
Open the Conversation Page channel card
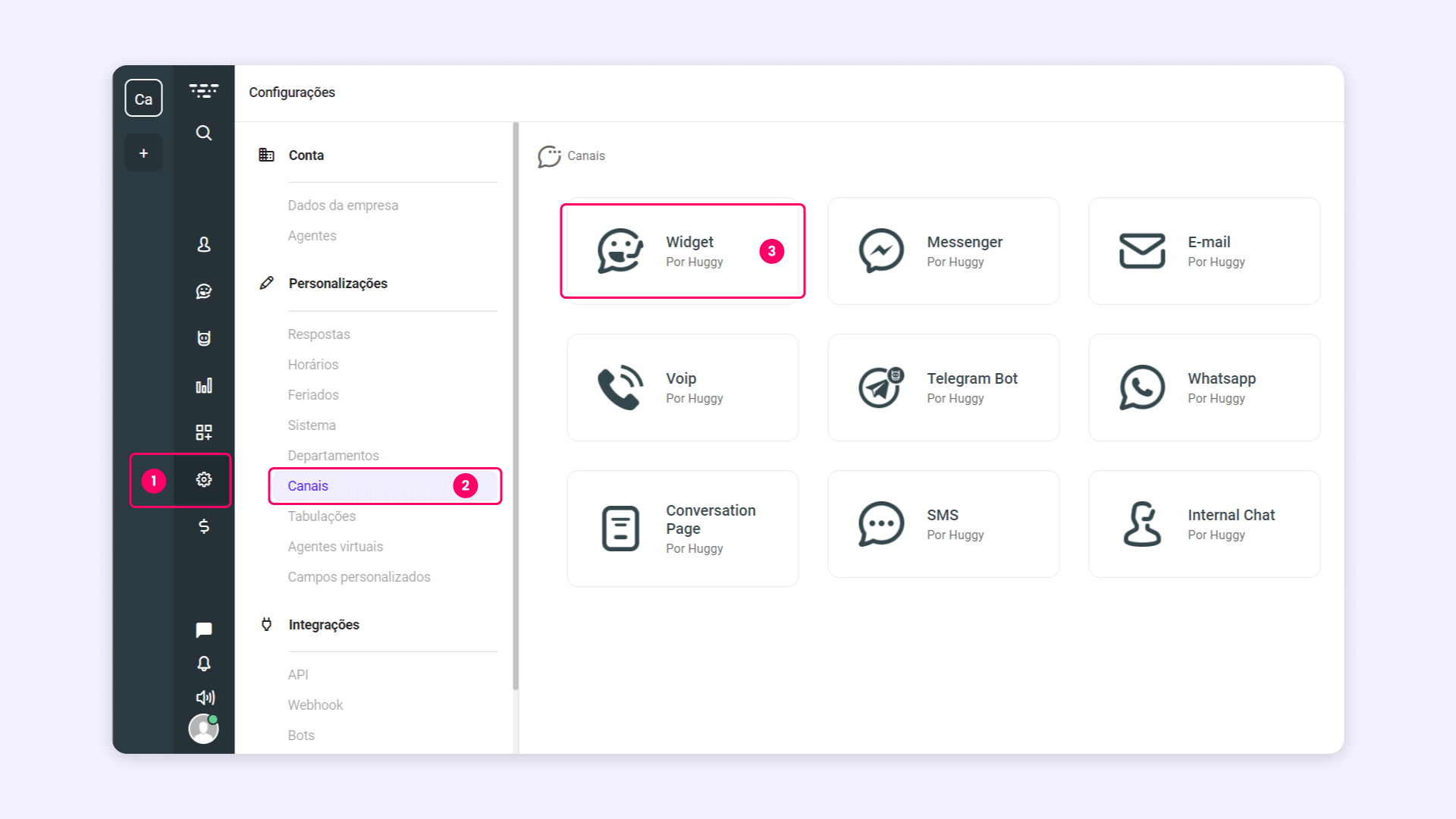coord(682,529)
